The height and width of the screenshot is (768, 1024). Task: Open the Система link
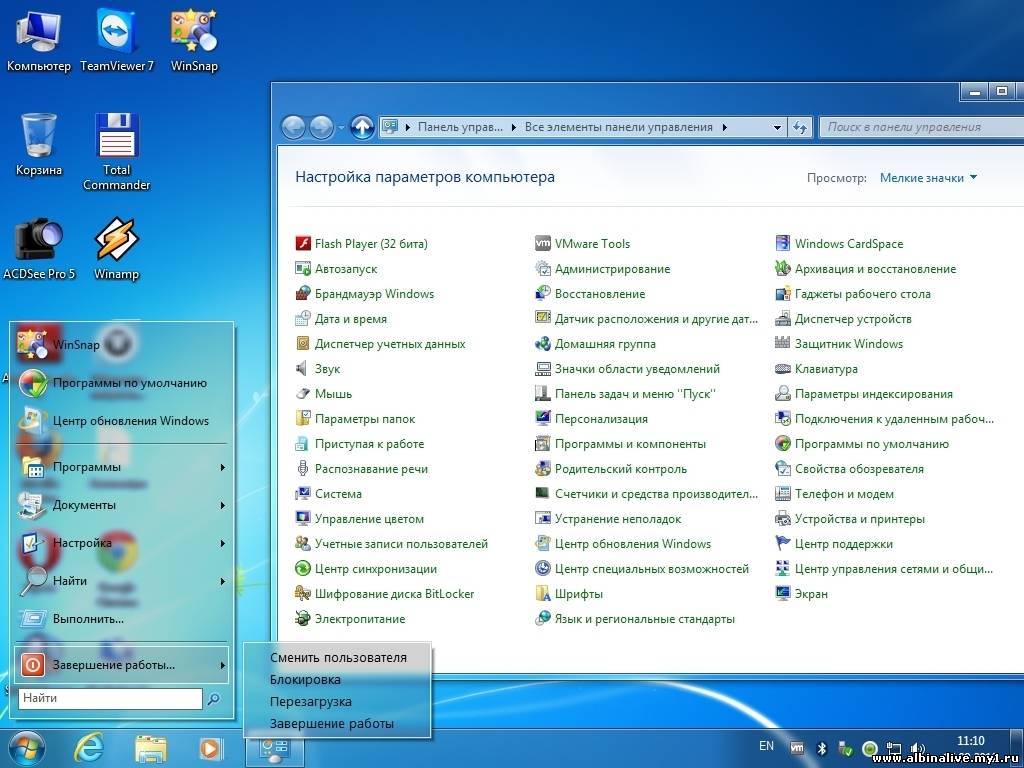click(338, 494)
